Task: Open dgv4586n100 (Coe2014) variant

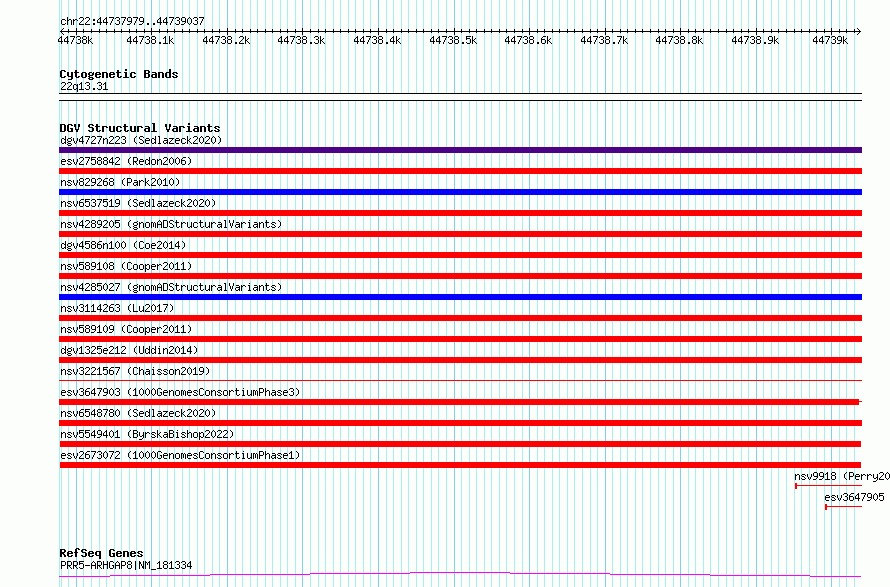Action: [x=123, y=245]
